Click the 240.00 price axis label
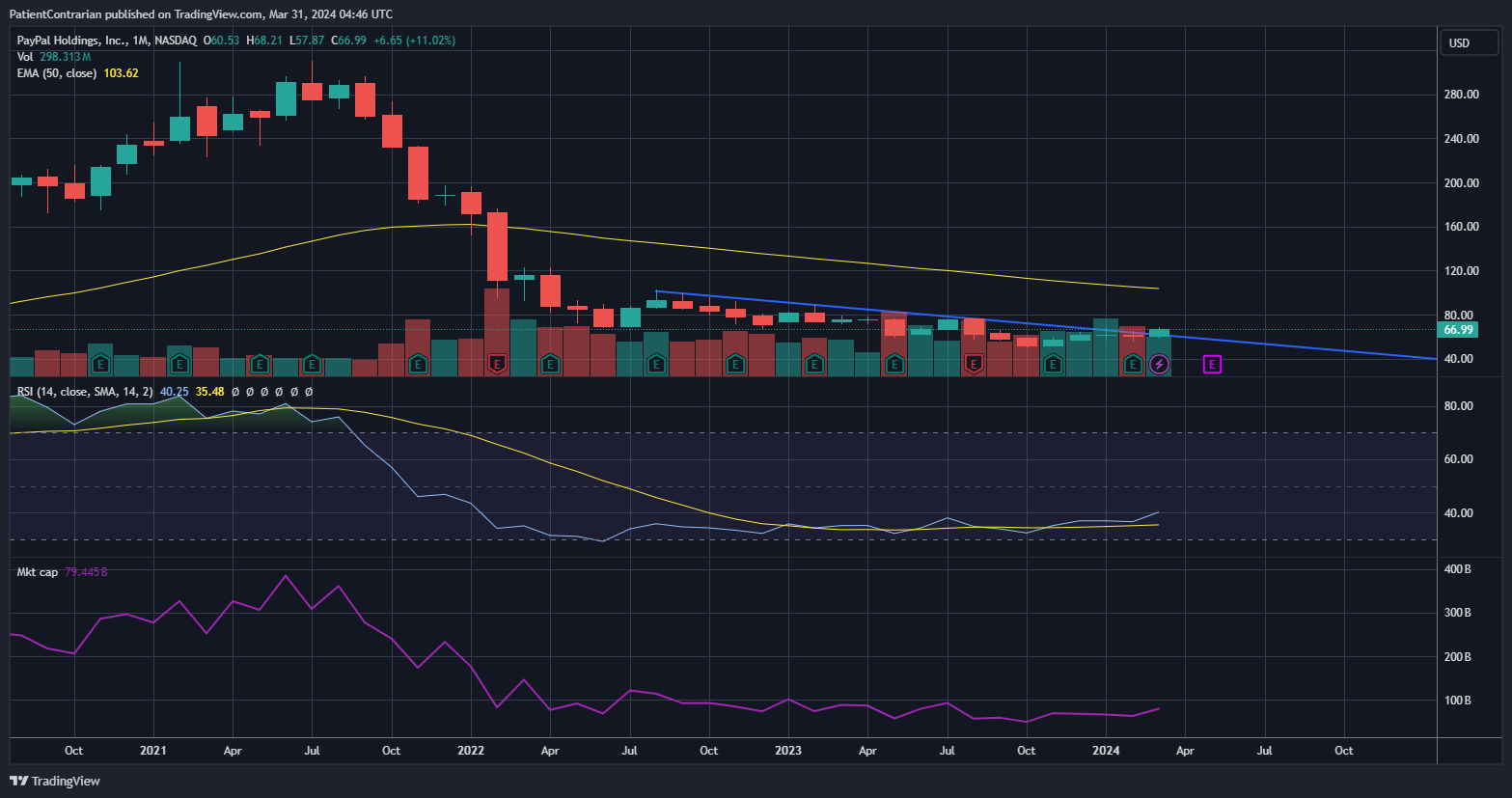The height and width of the screenshot is (798, 1512). pyautogui.click(x=1462, y=139)
